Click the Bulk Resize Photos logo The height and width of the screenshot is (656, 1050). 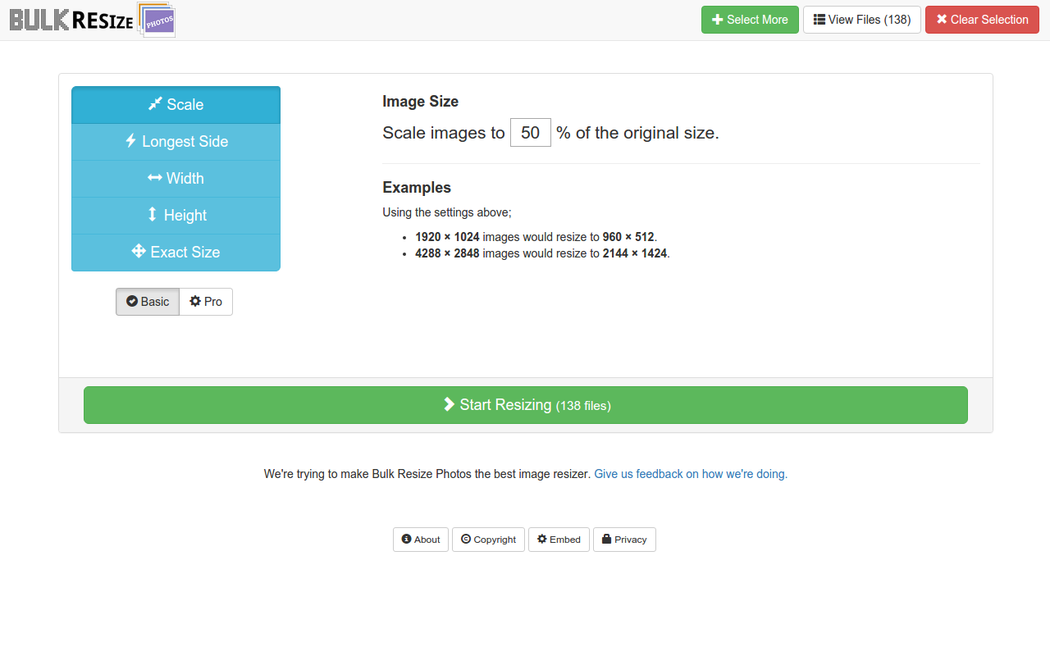[92, 20]
